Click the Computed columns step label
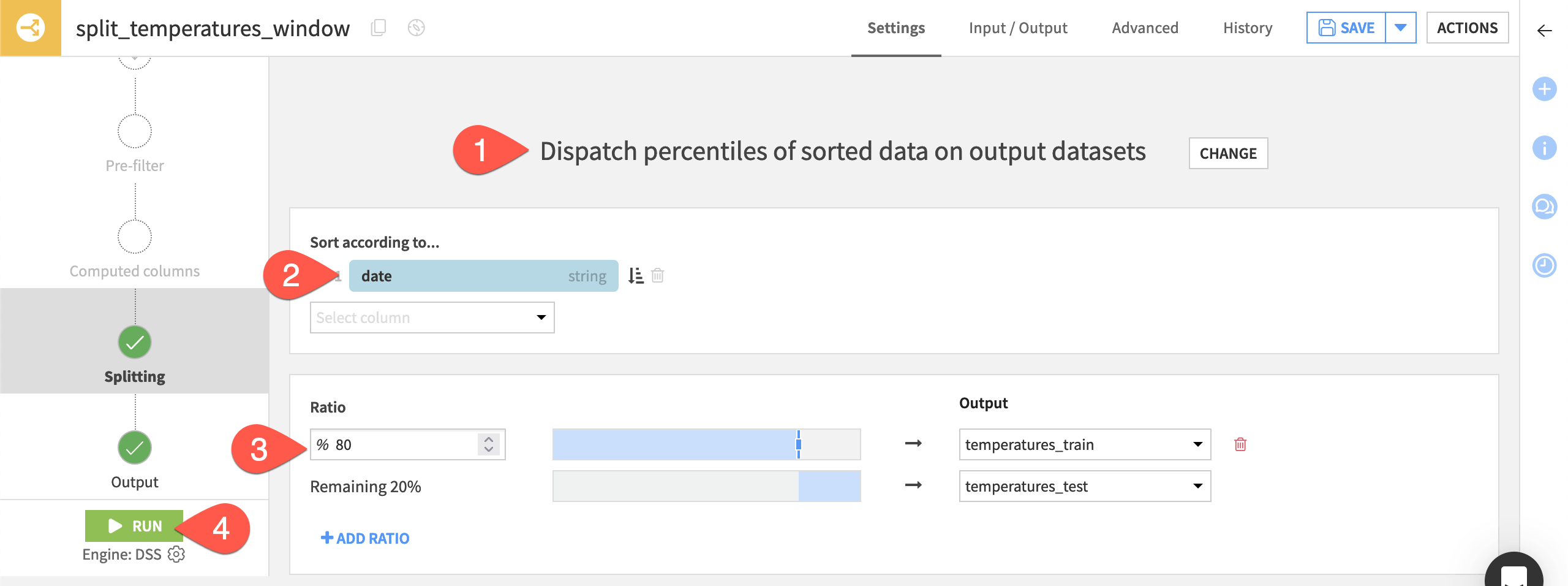The height and width of the screenshot is (586, 1568). tap(135, 271)
